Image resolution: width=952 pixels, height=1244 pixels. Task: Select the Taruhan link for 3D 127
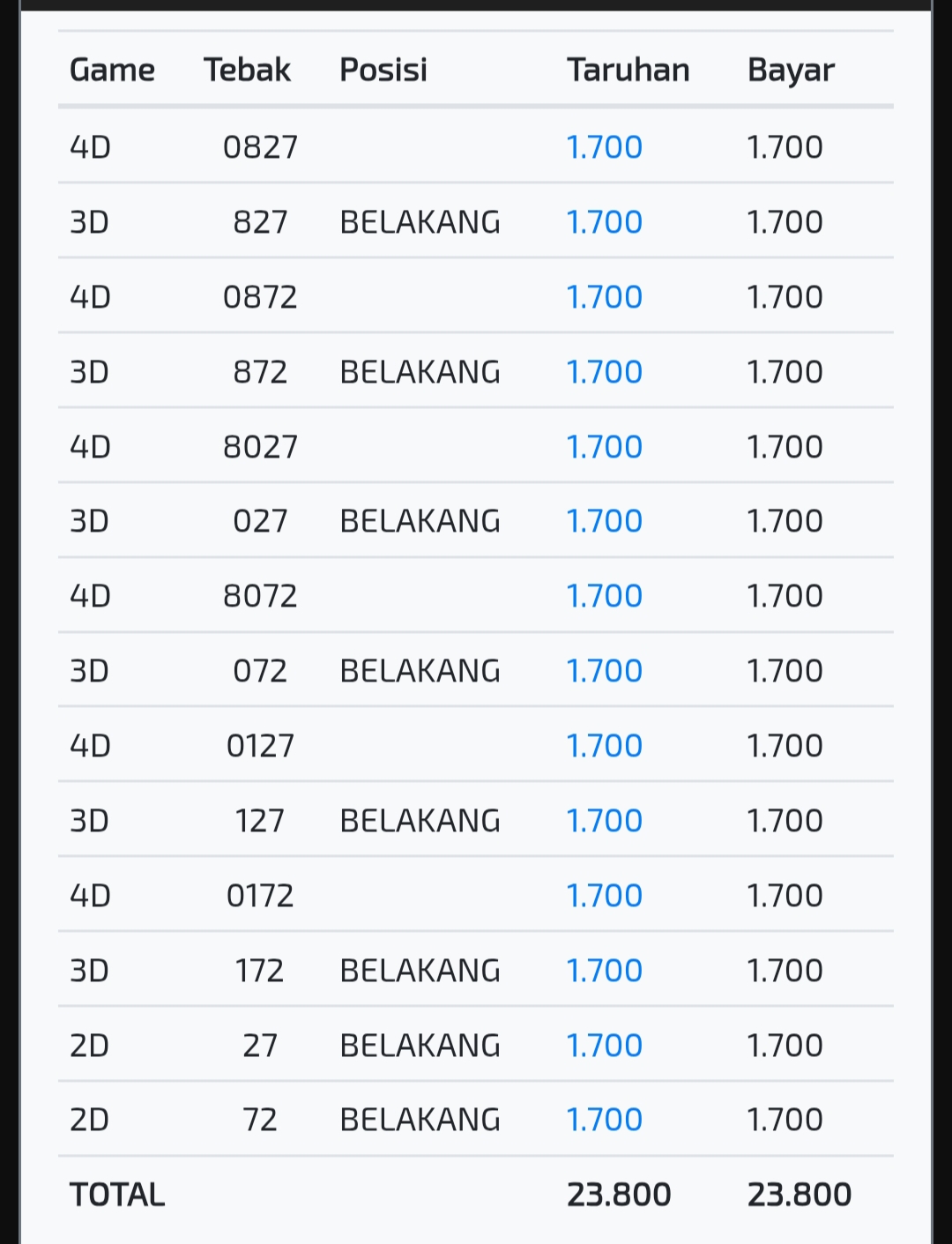pyautogui.click(x=604, y=821)
